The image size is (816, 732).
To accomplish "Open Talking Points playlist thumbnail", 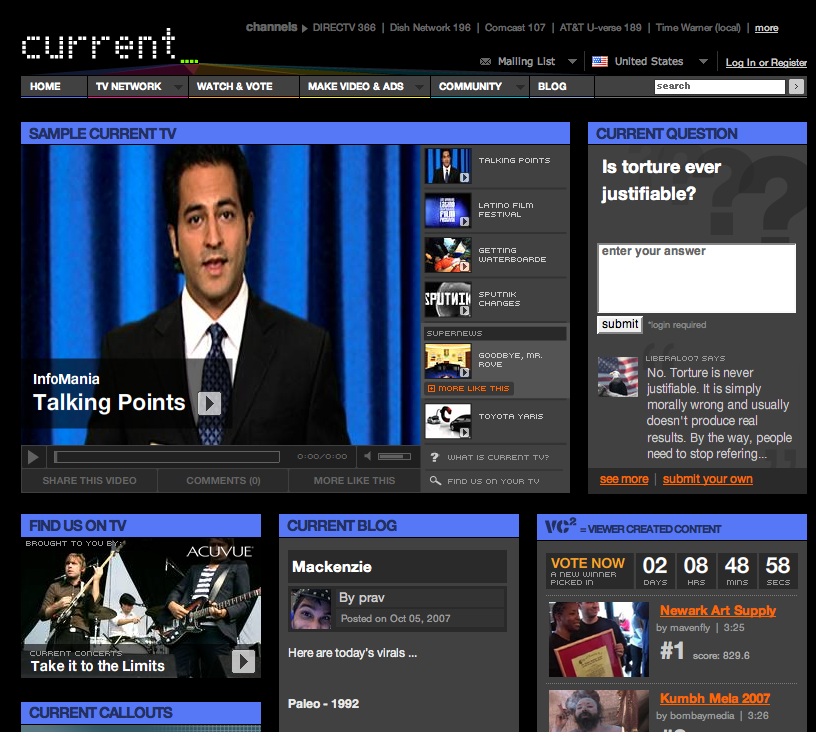I will 448,166.
